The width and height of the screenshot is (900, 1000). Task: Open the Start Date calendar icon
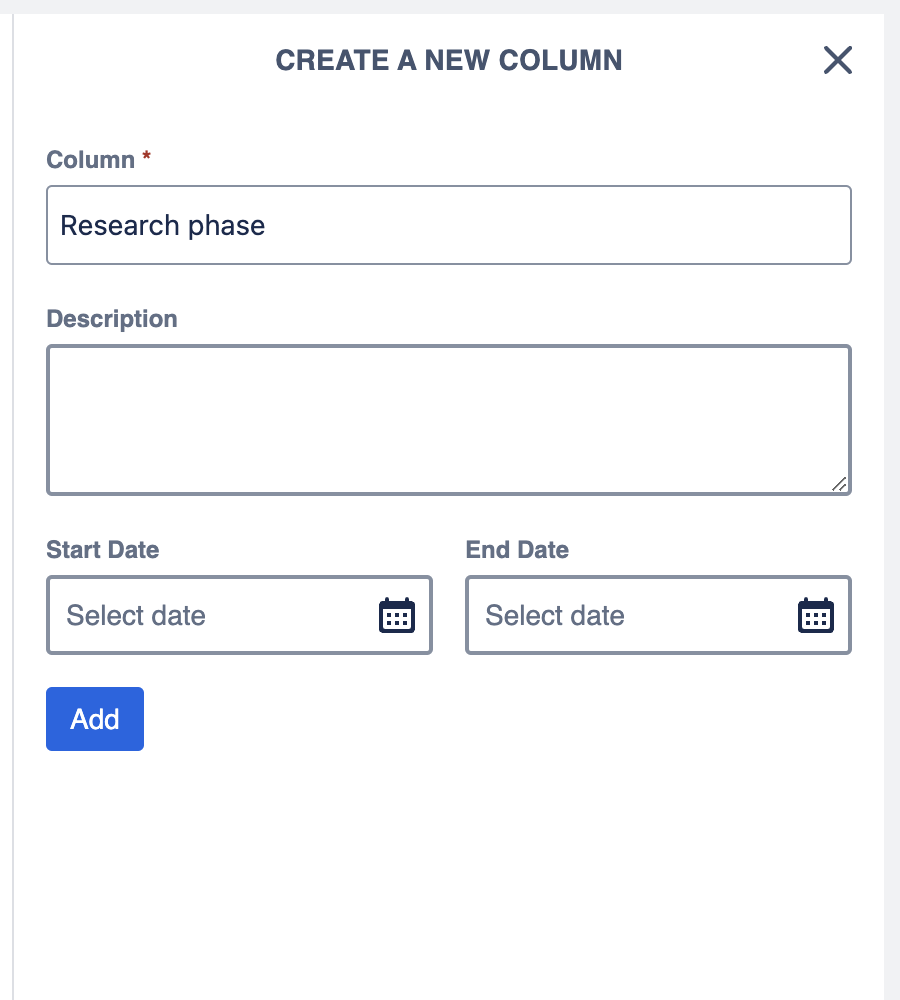[397, 615]
